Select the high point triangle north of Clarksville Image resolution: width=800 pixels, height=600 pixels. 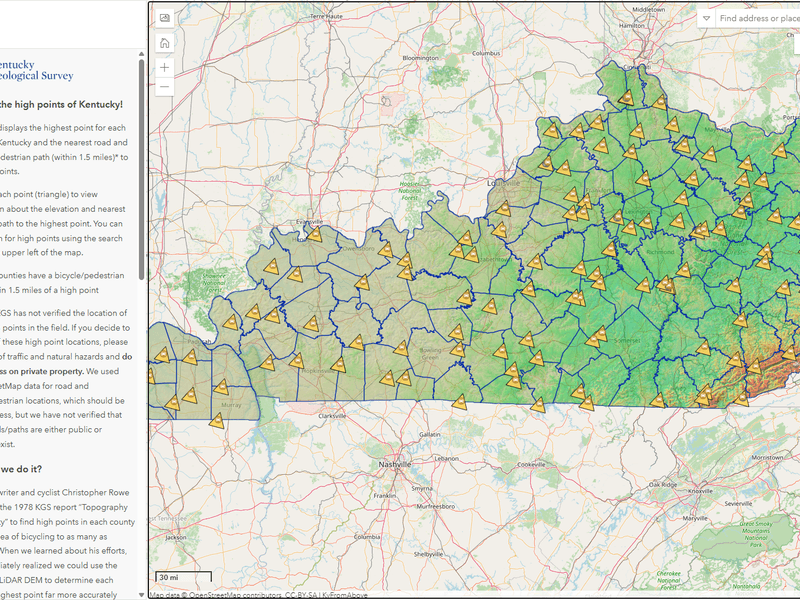(x=341, y=365)
